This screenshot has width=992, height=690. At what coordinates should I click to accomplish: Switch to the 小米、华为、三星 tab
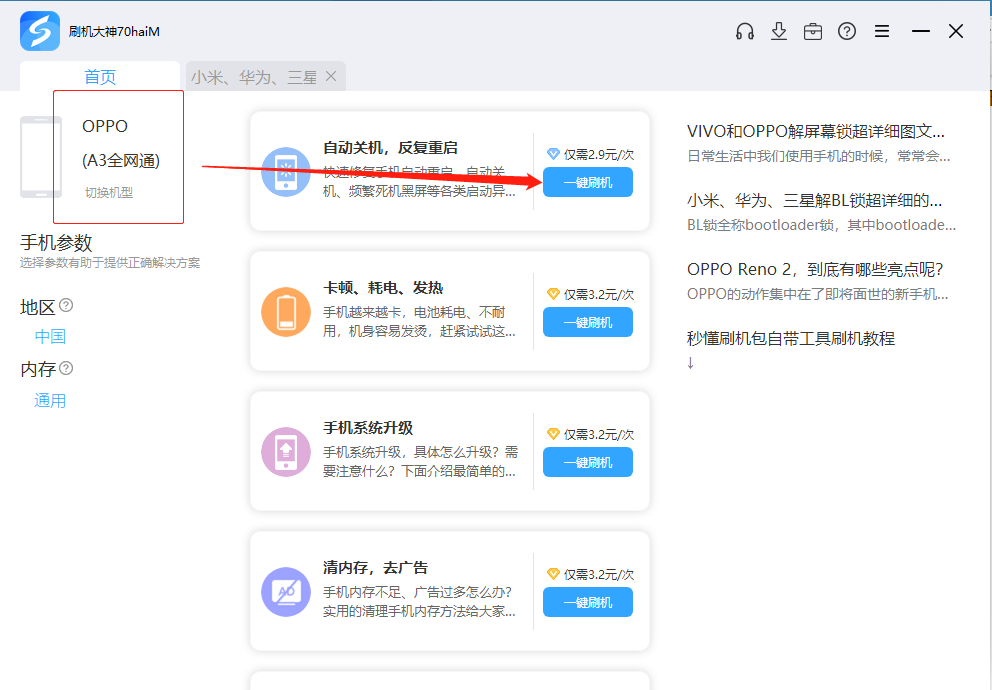pos(254,77)
